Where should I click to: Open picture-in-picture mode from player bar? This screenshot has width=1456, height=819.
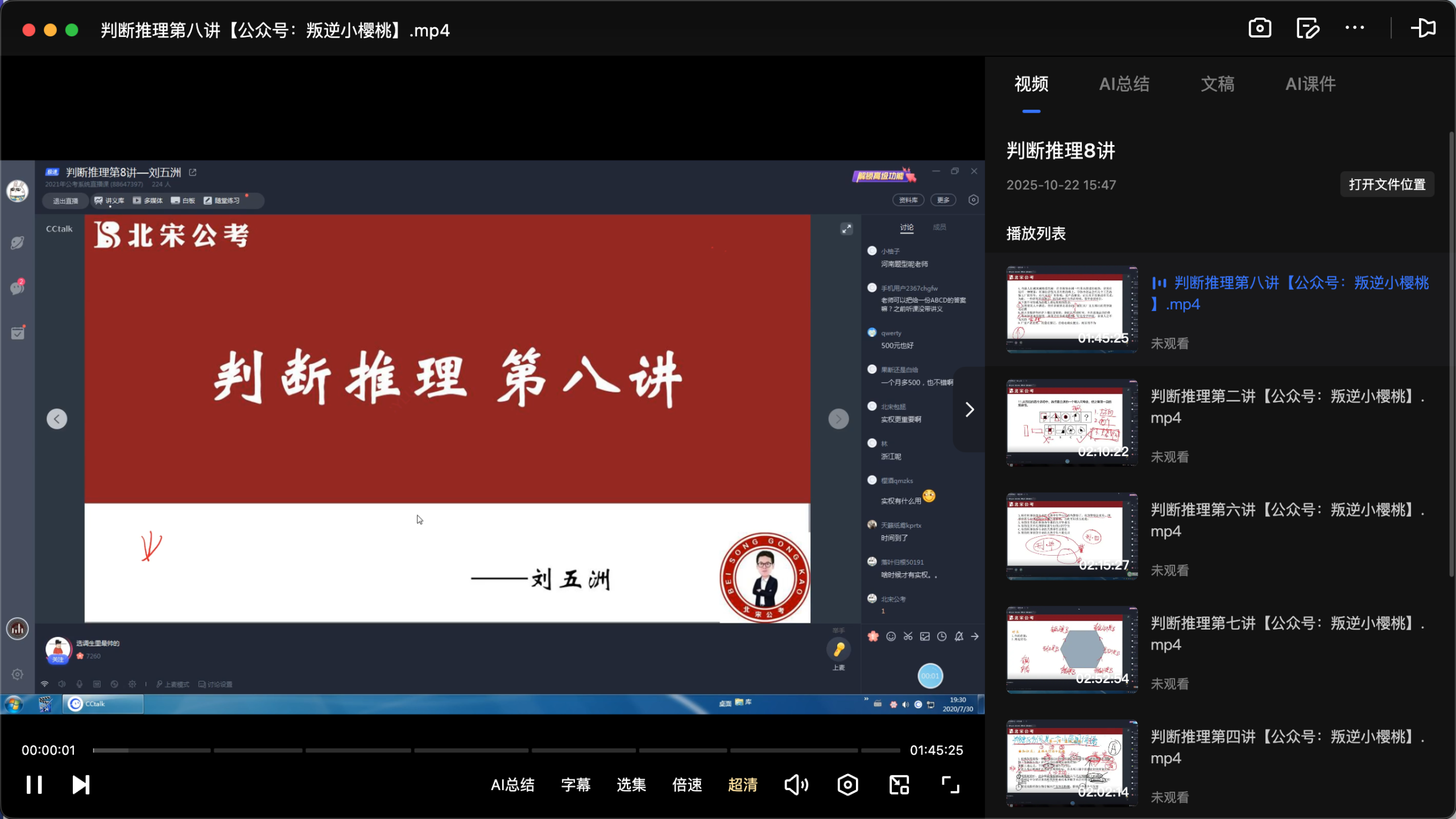(x=897, y=784)
